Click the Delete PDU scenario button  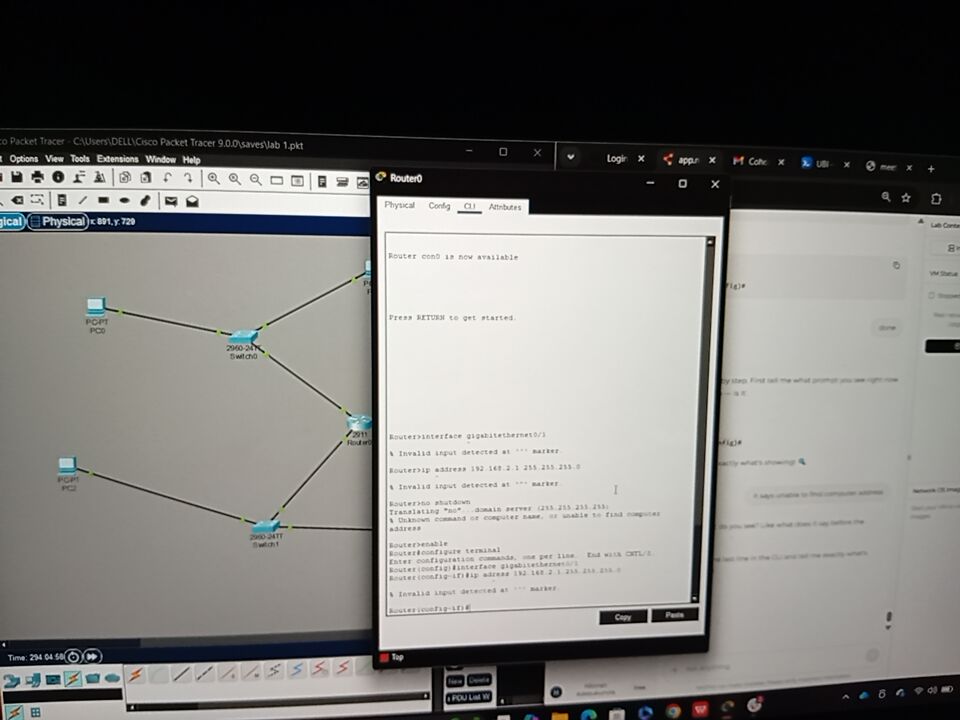point(479,680)
